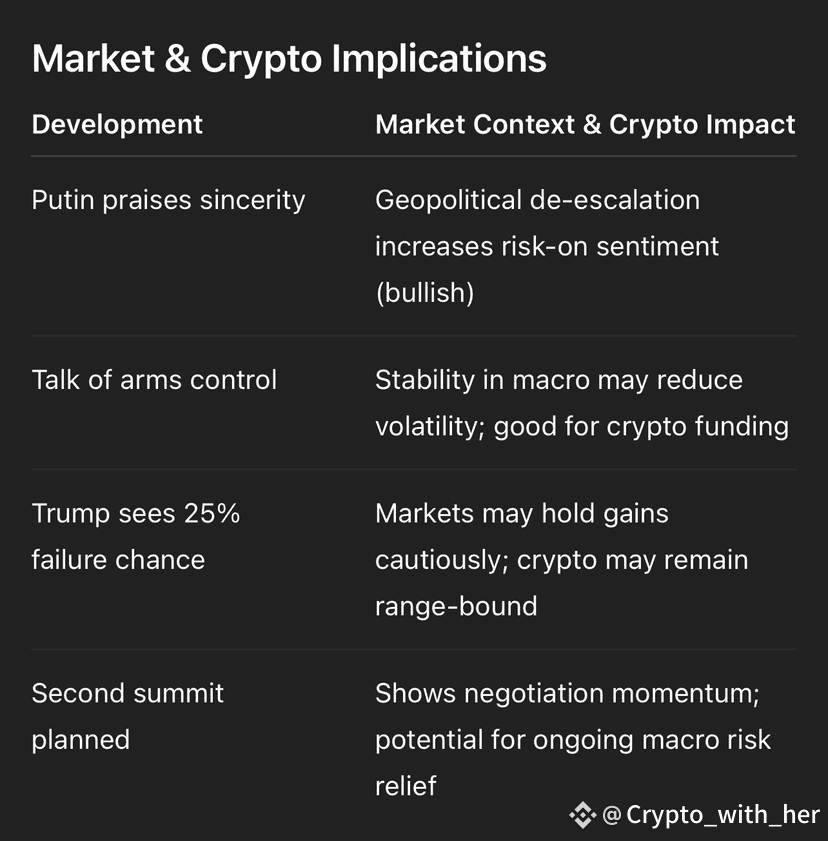The width and height of the screenshot is (828, 841).
Task: Open the @Crypto_with_her username watermark
Action: (711, 815)
